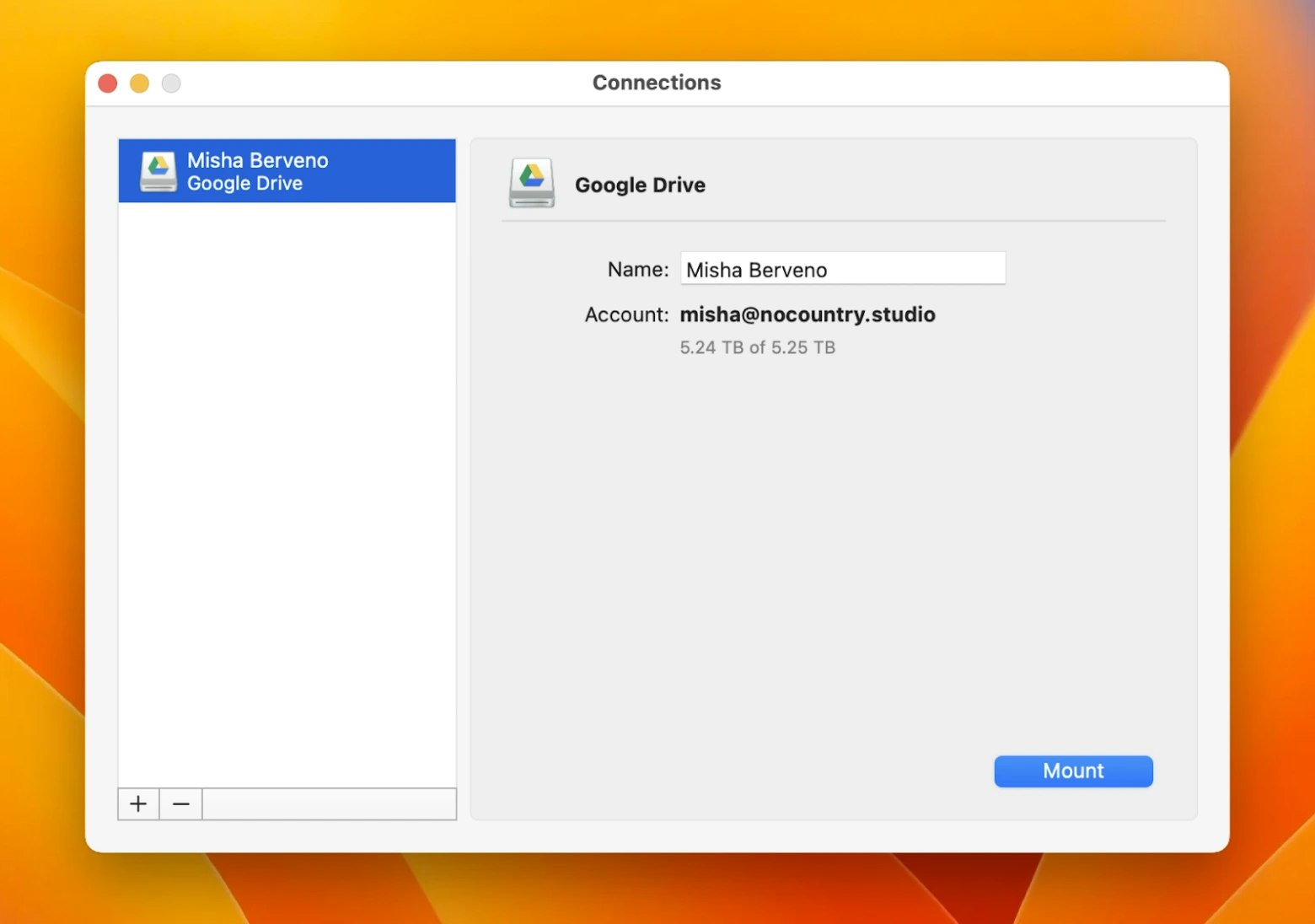
Task: Click the Google Drive icon in sidebar list
Action: pos(158,171)
